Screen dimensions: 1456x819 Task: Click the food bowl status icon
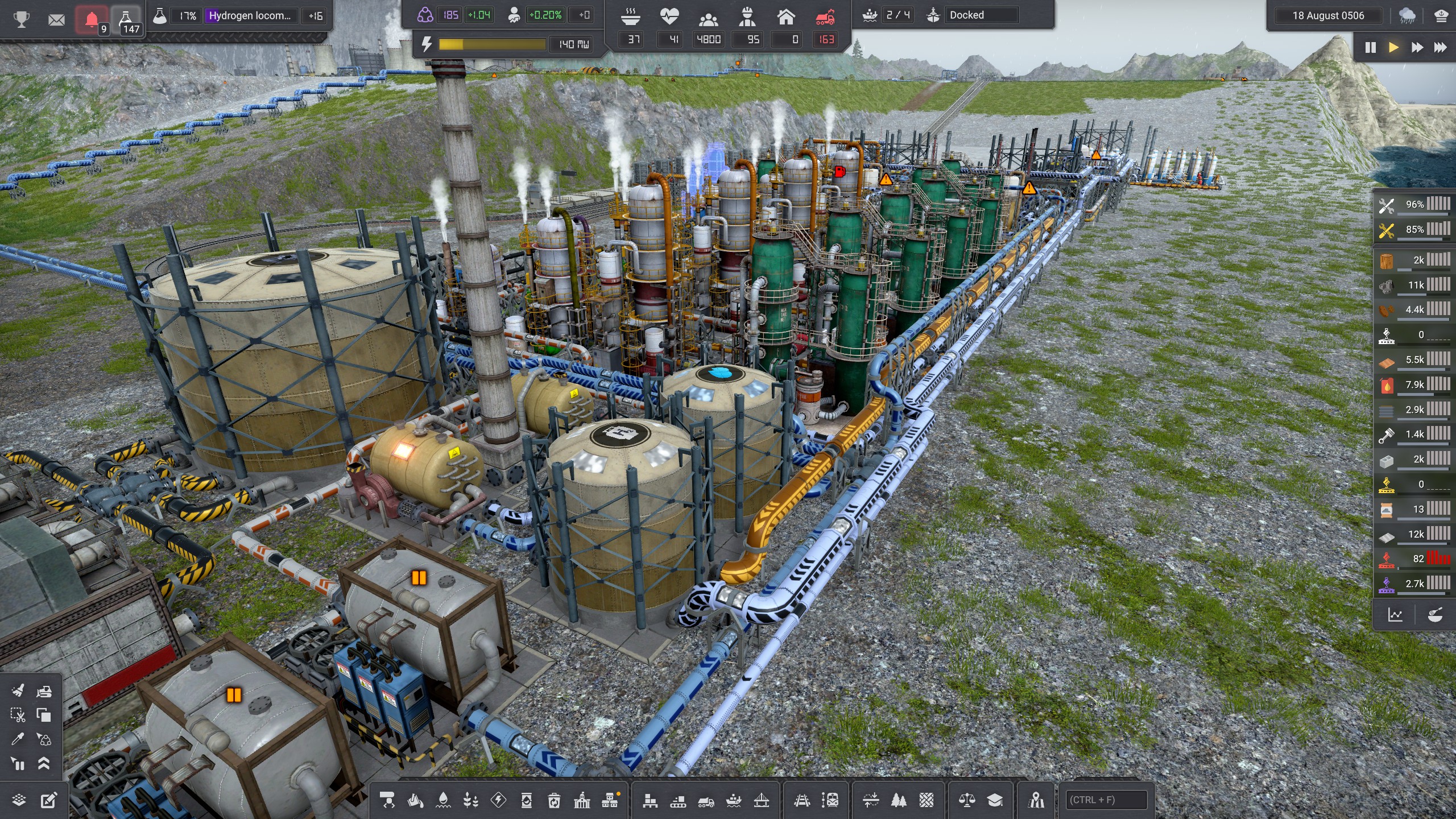point(630,16)
